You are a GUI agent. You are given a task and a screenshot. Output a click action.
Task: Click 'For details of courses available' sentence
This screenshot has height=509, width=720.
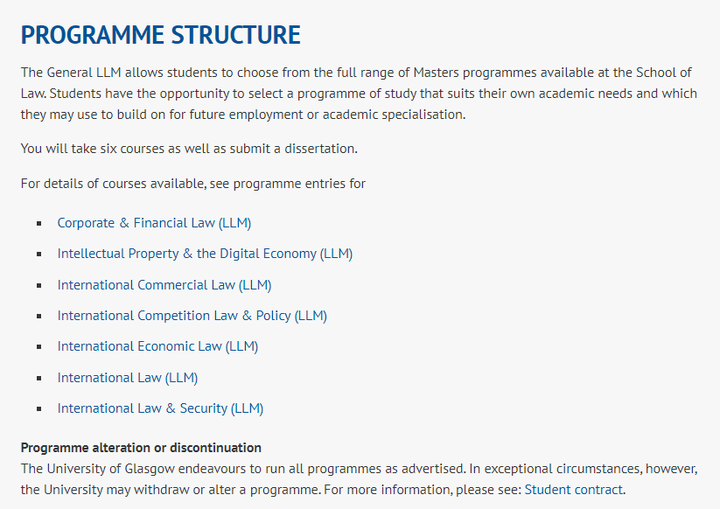(193, 184)
